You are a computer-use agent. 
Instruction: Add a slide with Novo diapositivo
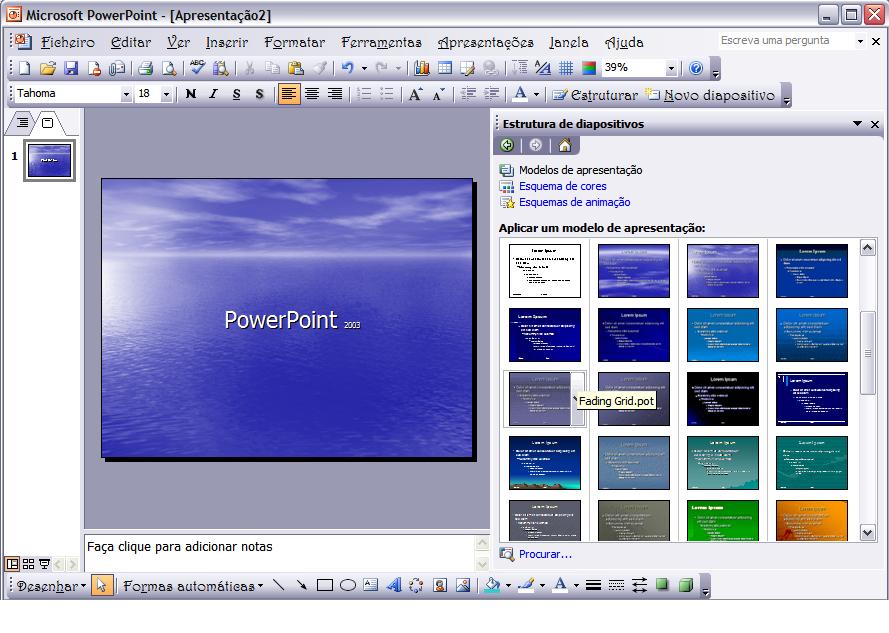click(x=710, y=95)
